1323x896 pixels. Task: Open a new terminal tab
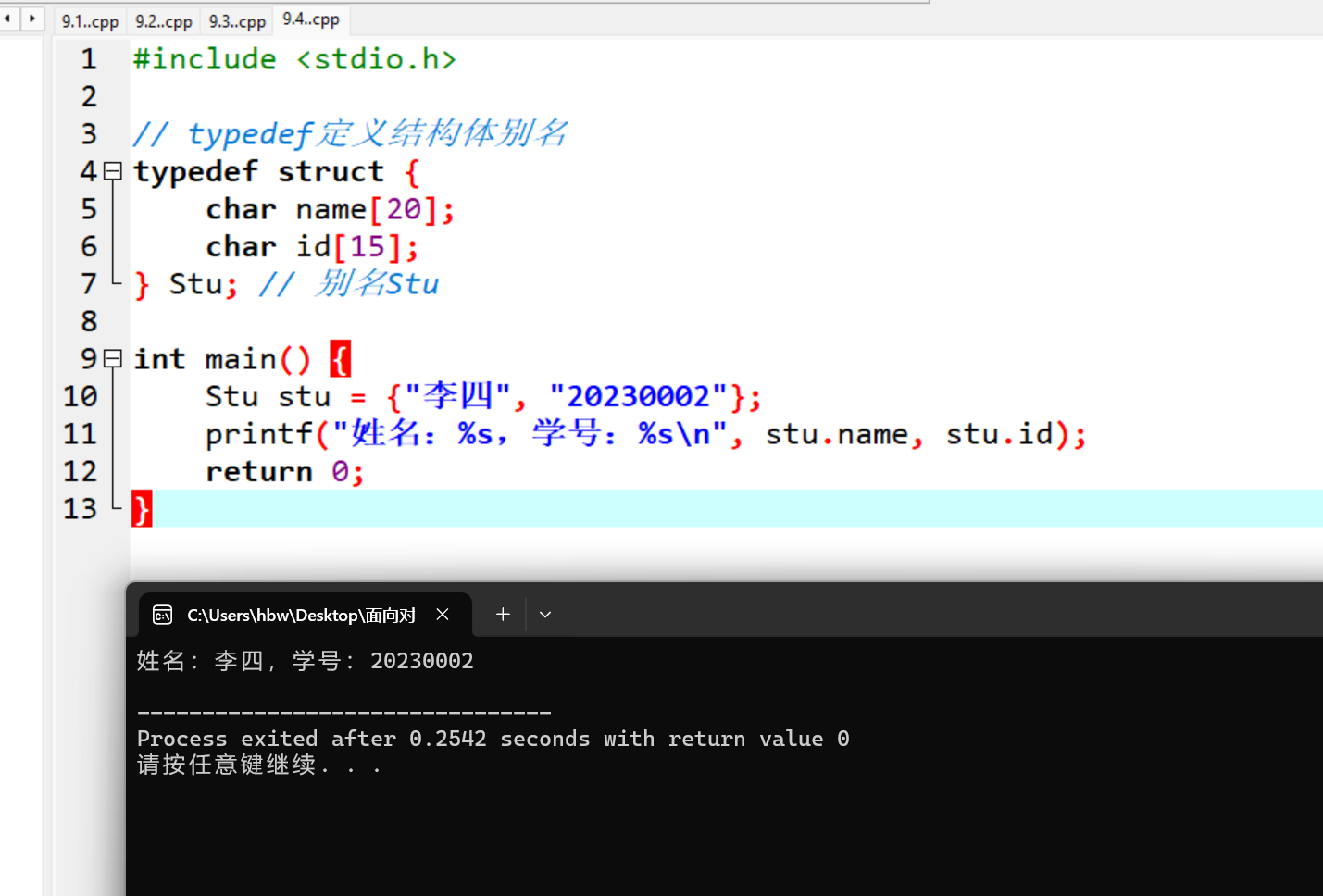pyautogui.click(x=503, y=615)
